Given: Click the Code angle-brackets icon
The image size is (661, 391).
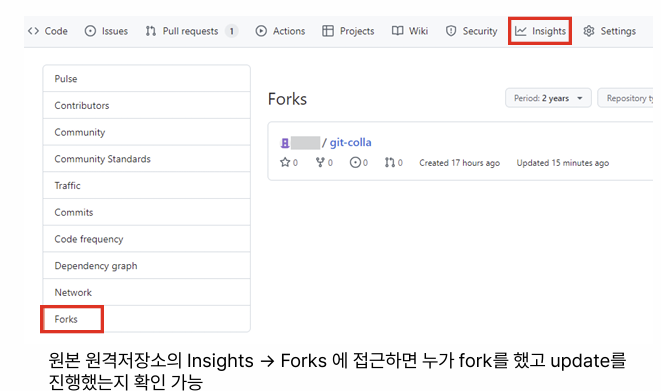Looking at the screenshot, I should (33, 31).
